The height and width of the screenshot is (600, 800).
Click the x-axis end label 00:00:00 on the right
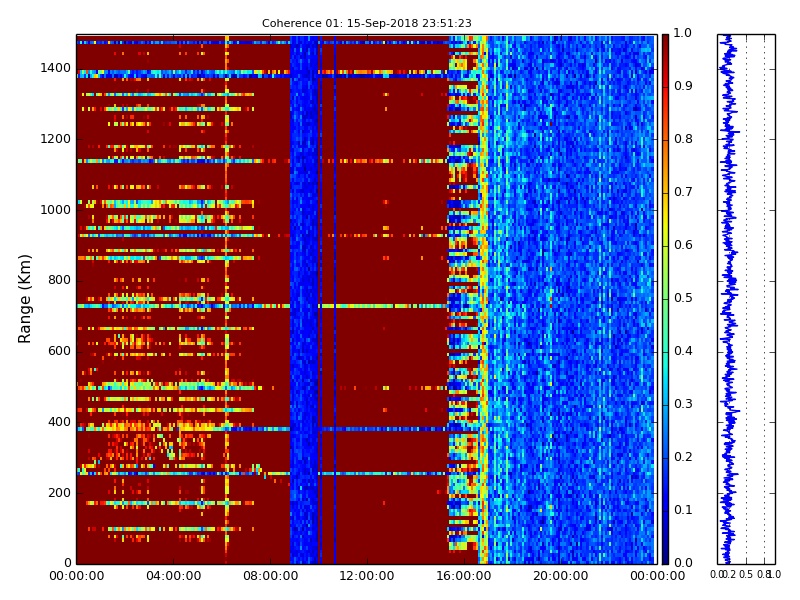coord(657,576)
